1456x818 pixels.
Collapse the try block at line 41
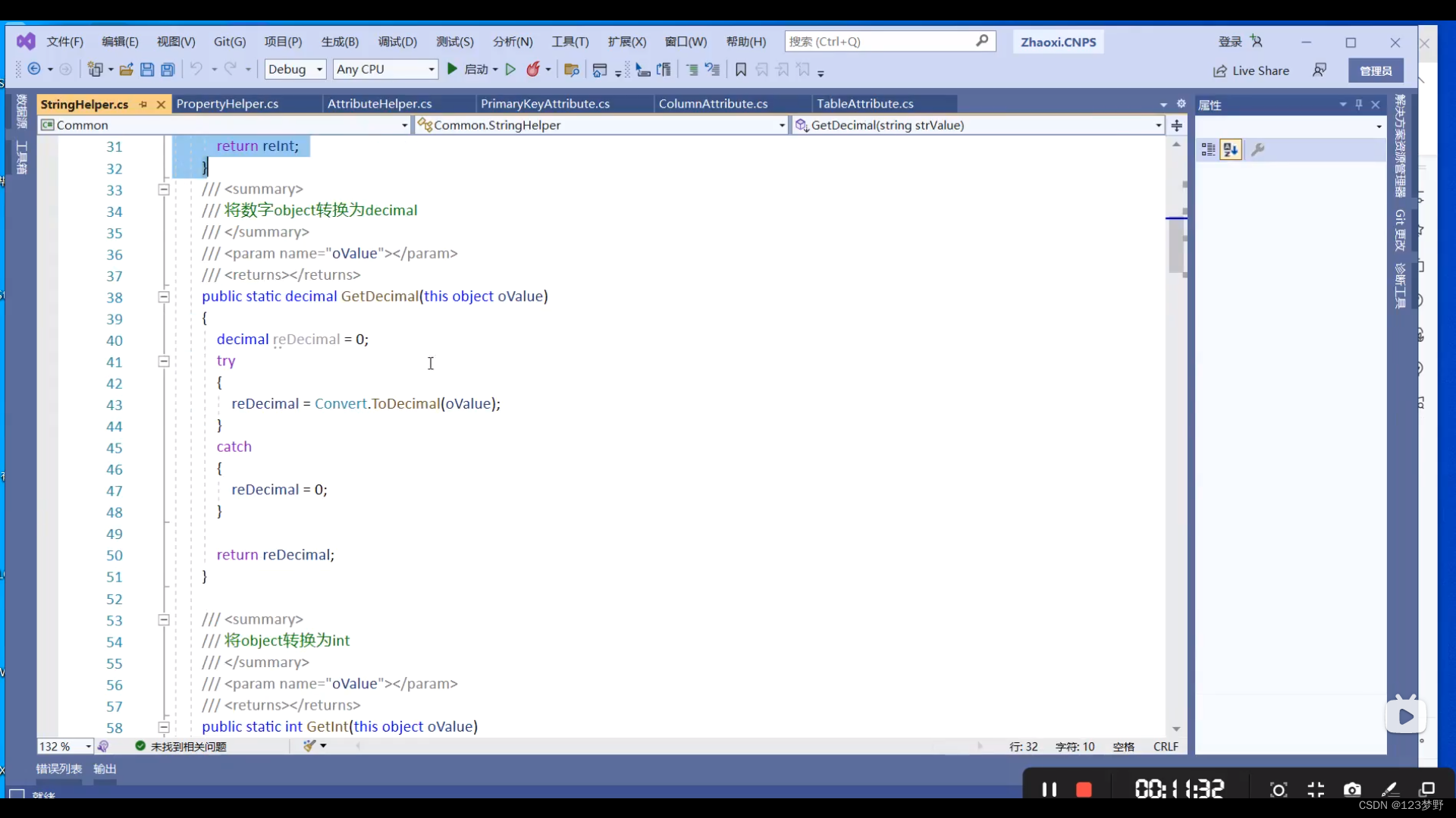click(x=164, y=362)
